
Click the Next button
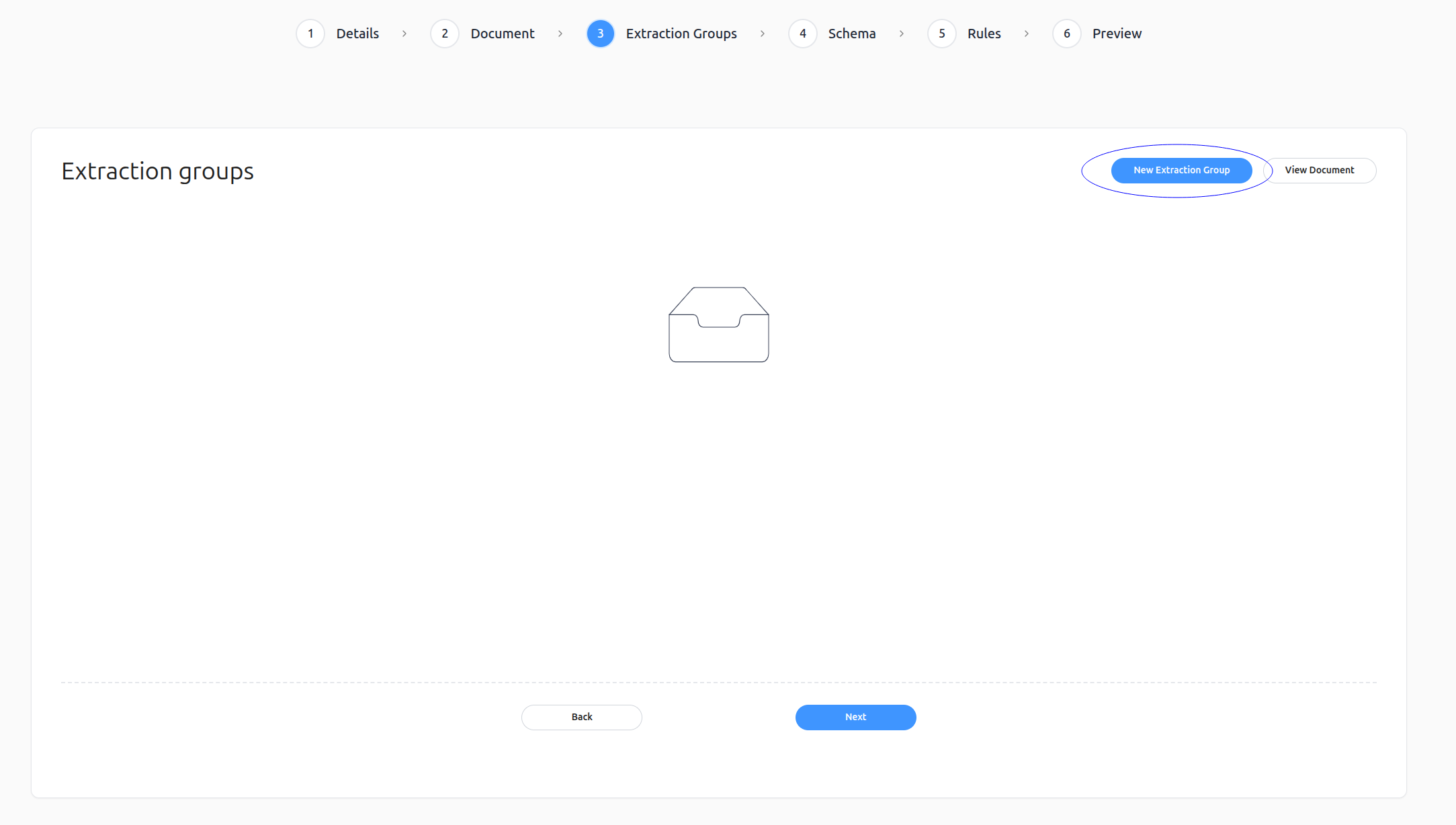(x=855, y=717)
